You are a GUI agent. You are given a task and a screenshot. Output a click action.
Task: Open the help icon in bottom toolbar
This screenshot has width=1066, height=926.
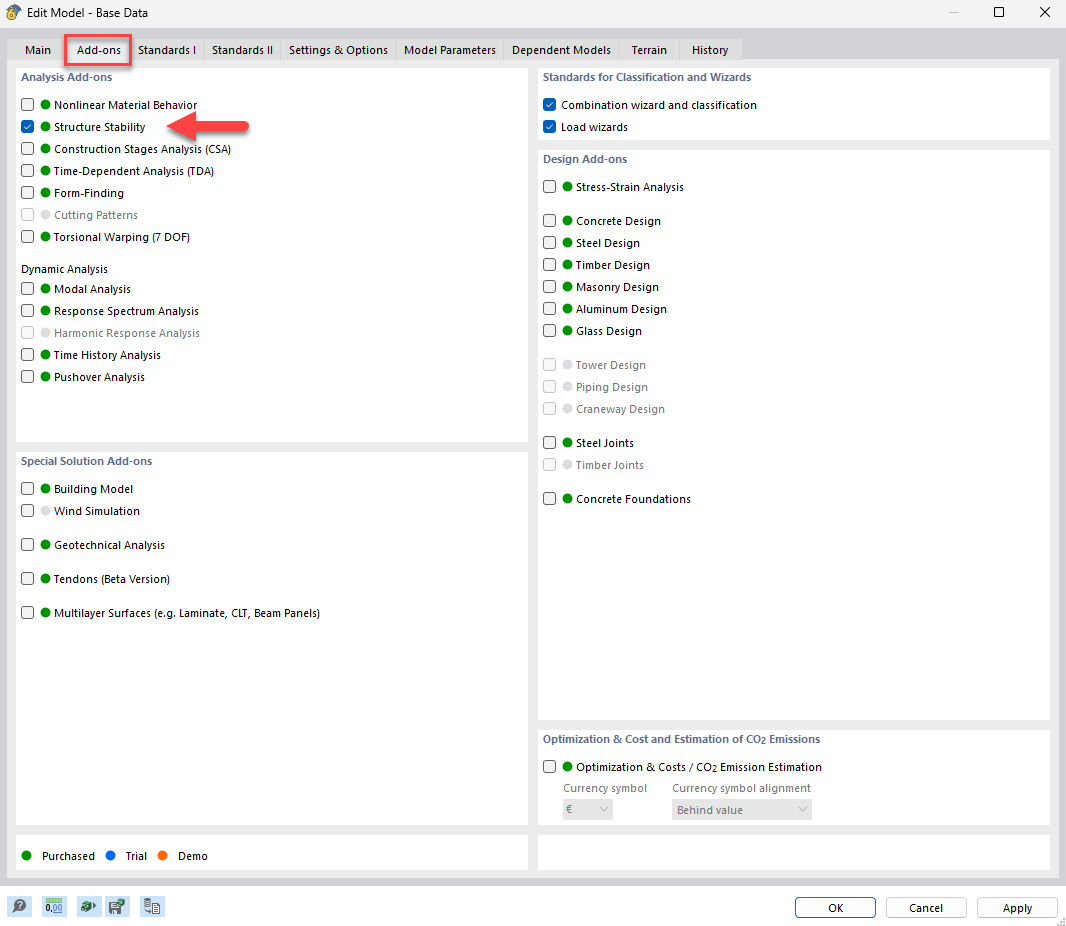19,906
